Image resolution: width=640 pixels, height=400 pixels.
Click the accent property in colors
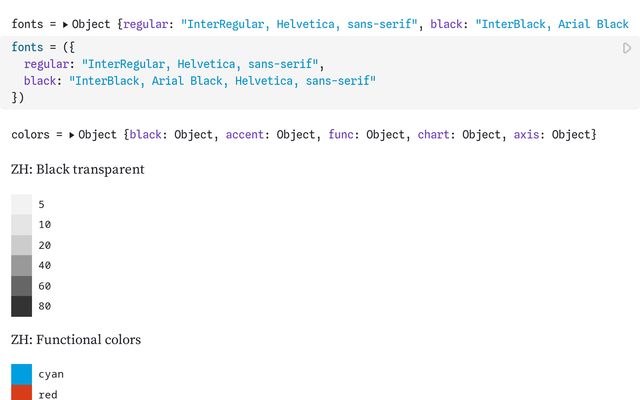point(245,135)
